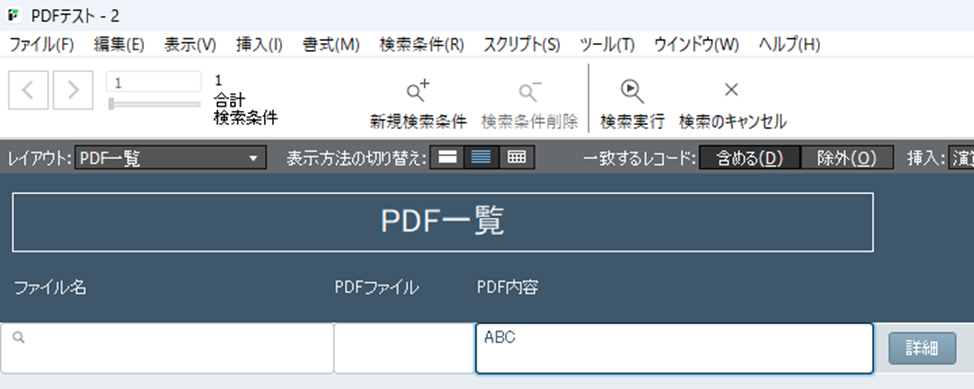The image size is (974, 389).
Task: Open the ファイル(F) menu
Action: pyautogui.click(x=42, y=45)
